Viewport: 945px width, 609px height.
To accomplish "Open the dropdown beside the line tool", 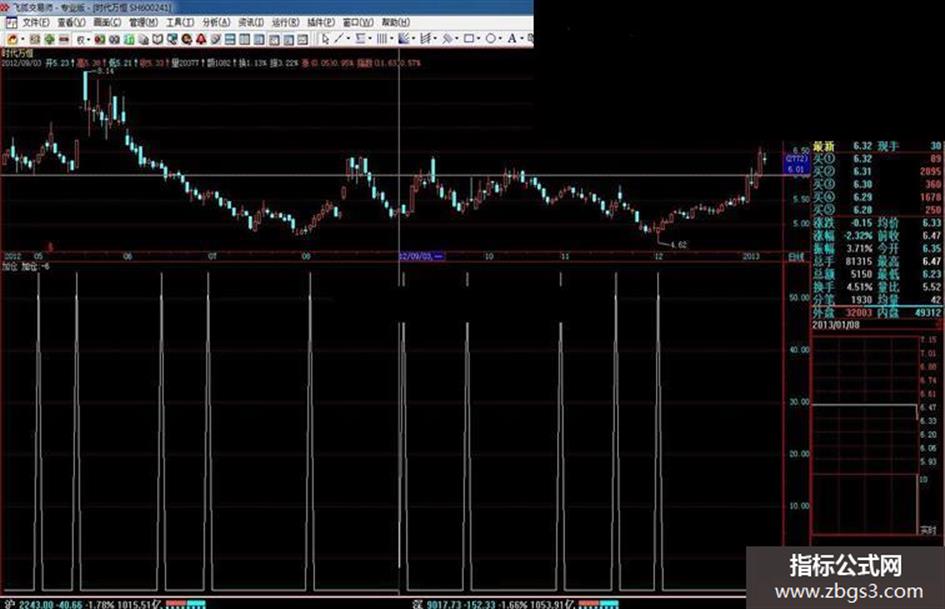I will 349,39.
